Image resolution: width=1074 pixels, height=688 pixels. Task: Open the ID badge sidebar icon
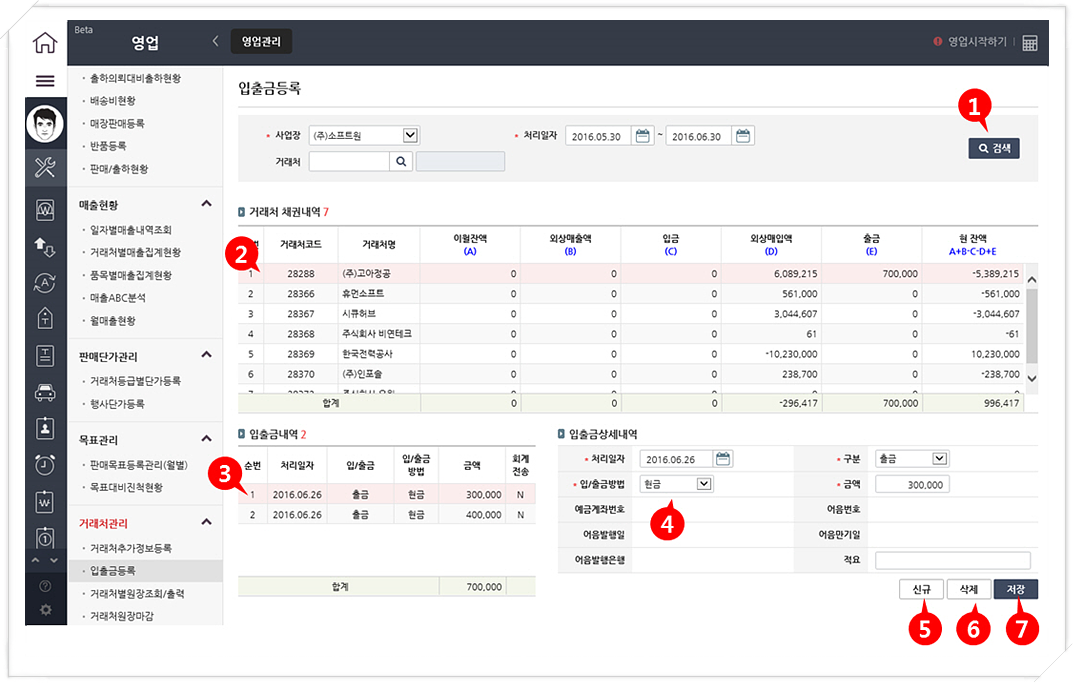pos(45,428)
